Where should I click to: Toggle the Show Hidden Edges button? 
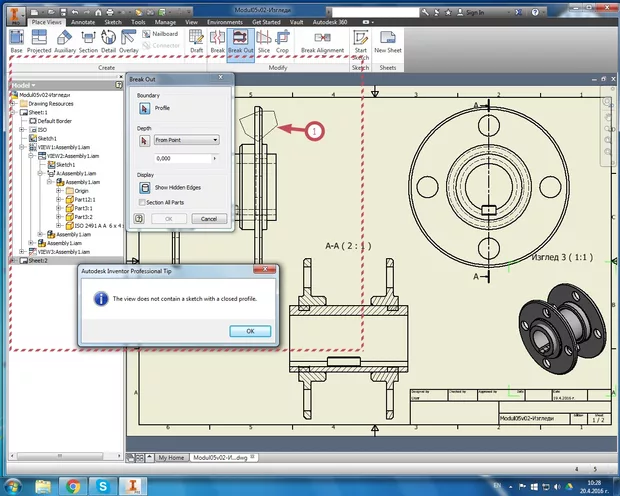144,187
